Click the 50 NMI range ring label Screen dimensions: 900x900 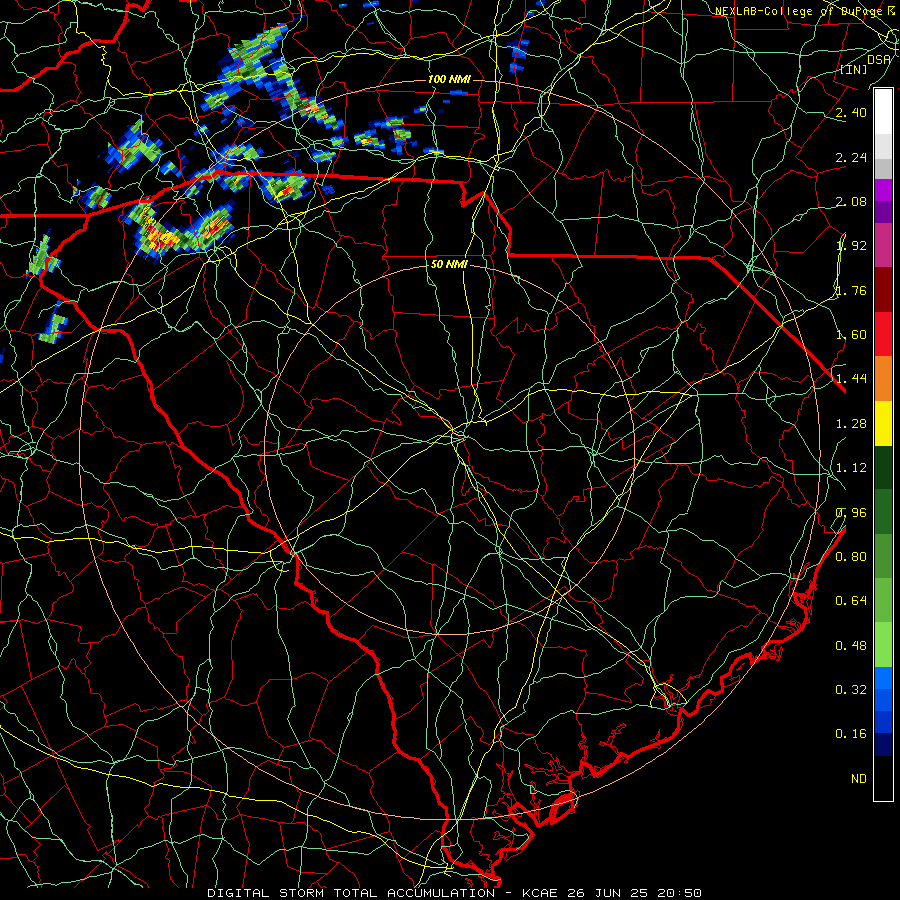tap(449, 264)
